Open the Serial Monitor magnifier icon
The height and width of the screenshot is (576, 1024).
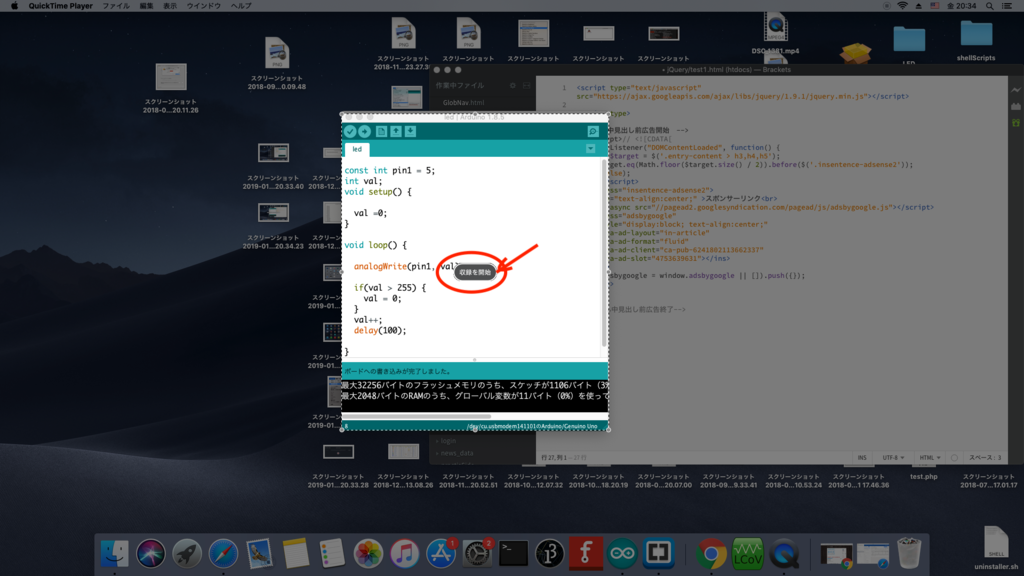click(x=593, y=132)
